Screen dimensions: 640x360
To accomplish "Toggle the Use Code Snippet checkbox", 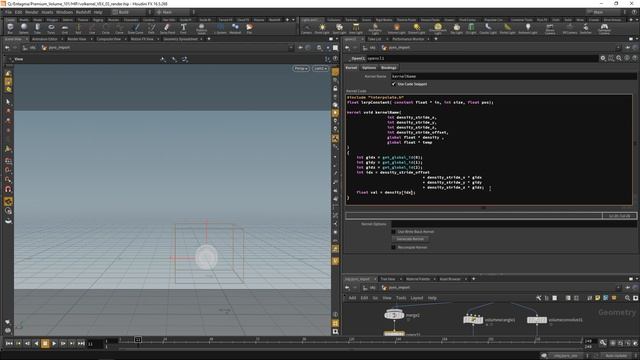I will pyautogui.click(x=394, y=84).
